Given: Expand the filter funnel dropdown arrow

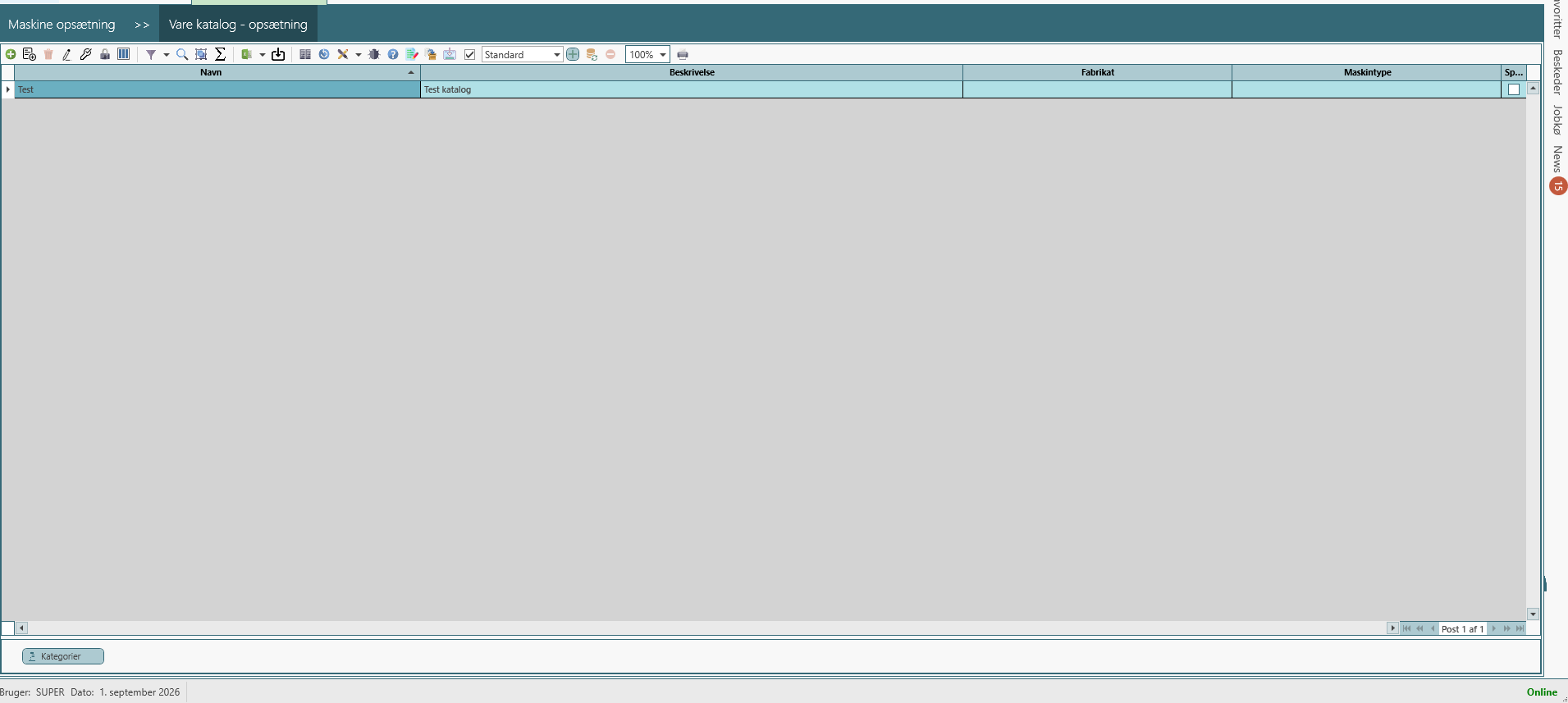Looking at the screenshot, I should (x=166, y=54).
